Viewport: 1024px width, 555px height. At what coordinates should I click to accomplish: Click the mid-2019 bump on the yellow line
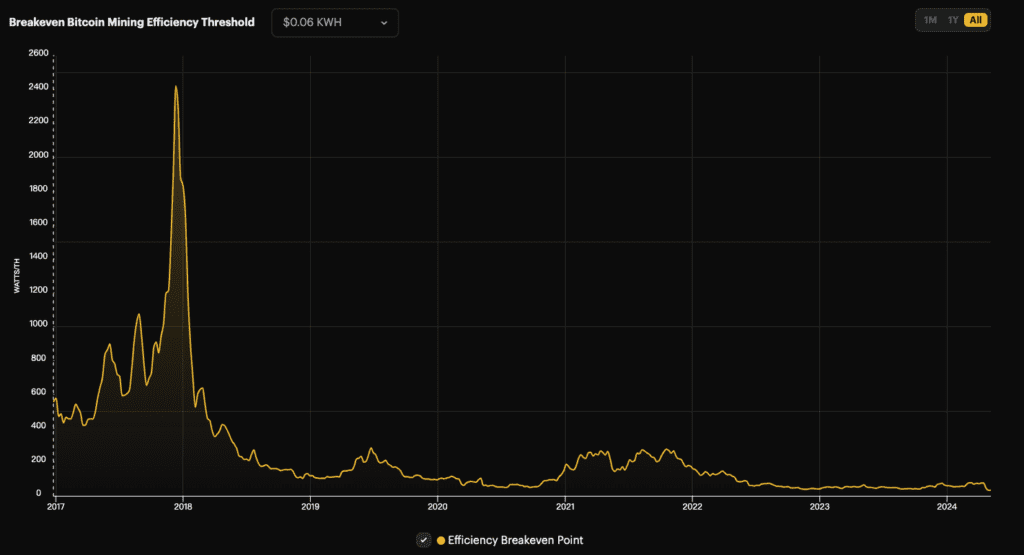371,449
